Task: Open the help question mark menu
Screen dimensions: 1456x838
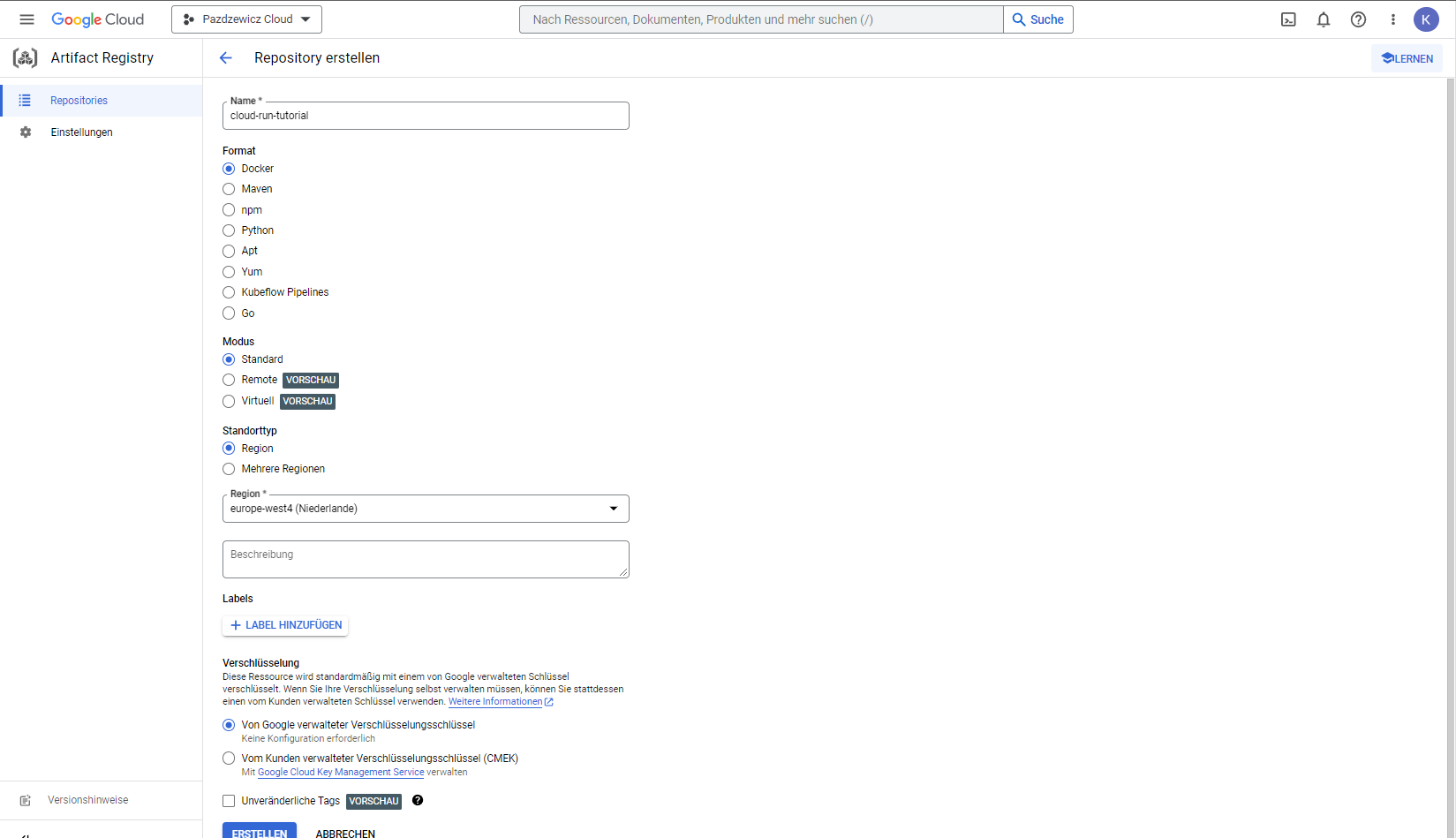Action: (1358, 19)
